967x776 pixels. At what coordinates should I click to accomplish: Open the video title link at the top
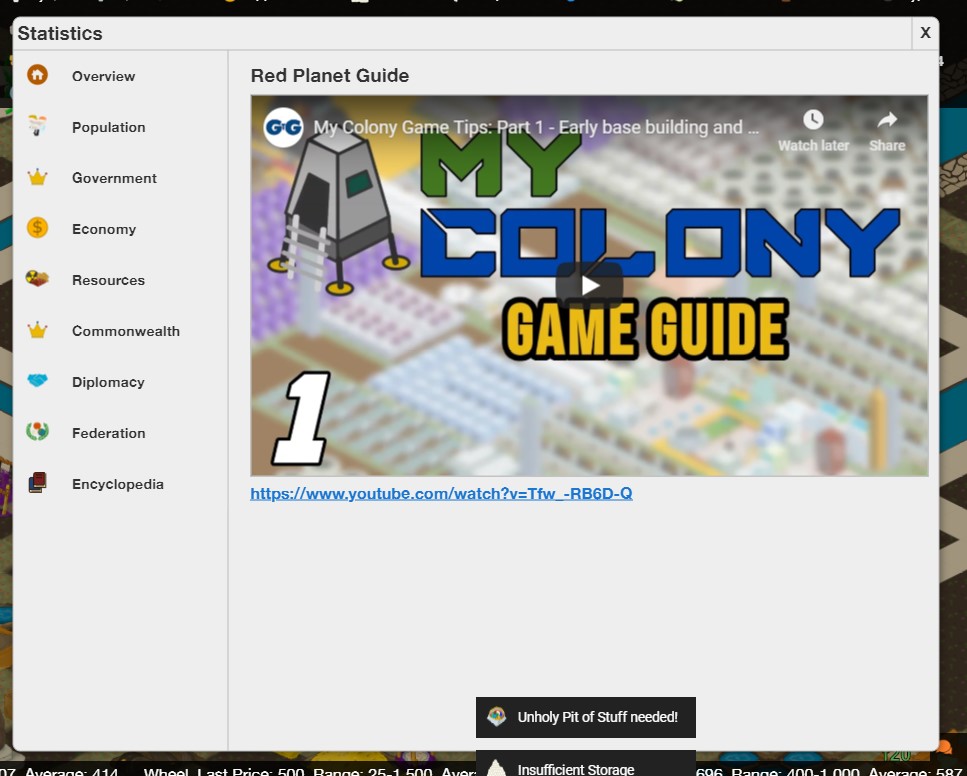point(536,127)
